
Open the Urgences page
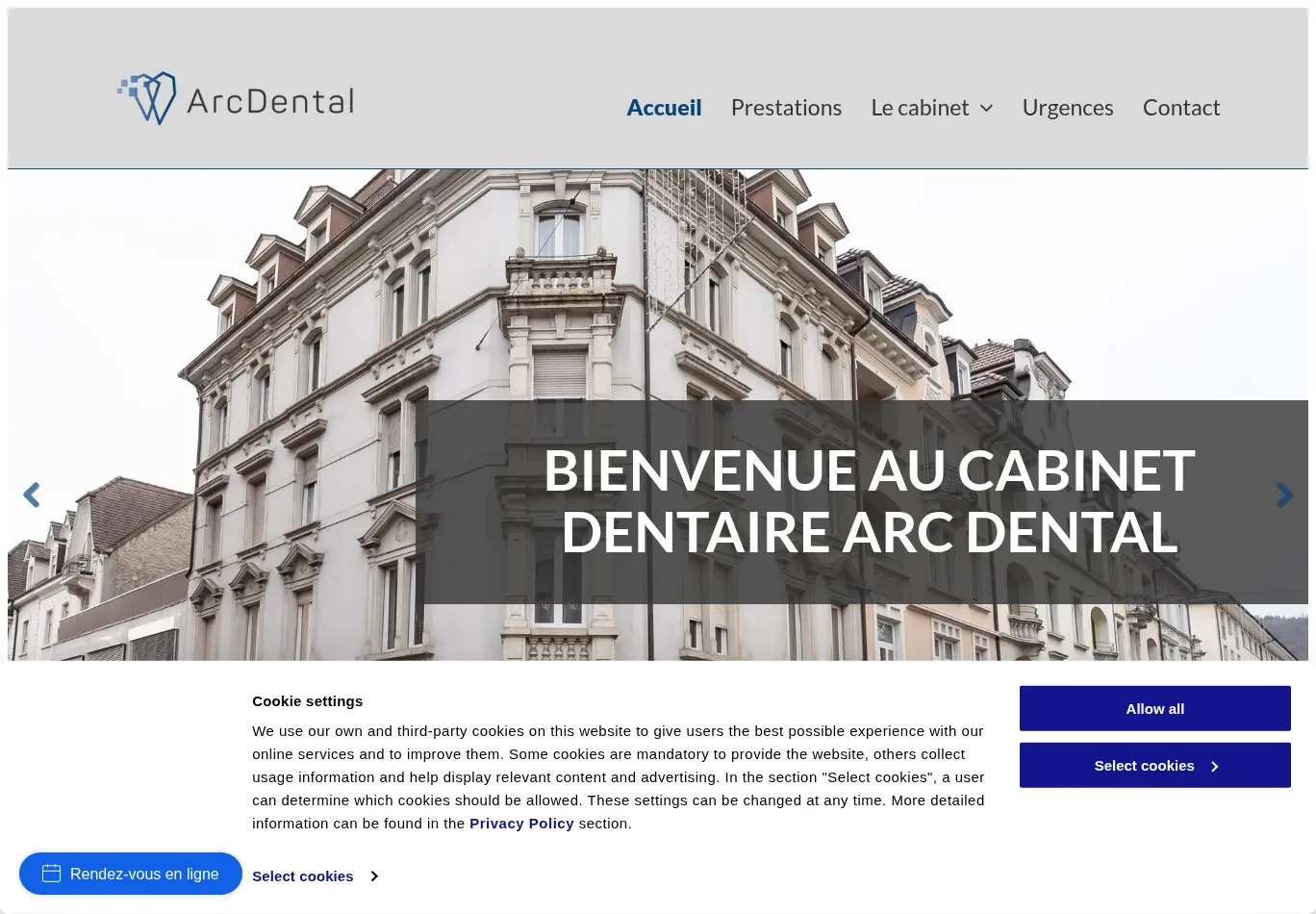(1067, 108)
